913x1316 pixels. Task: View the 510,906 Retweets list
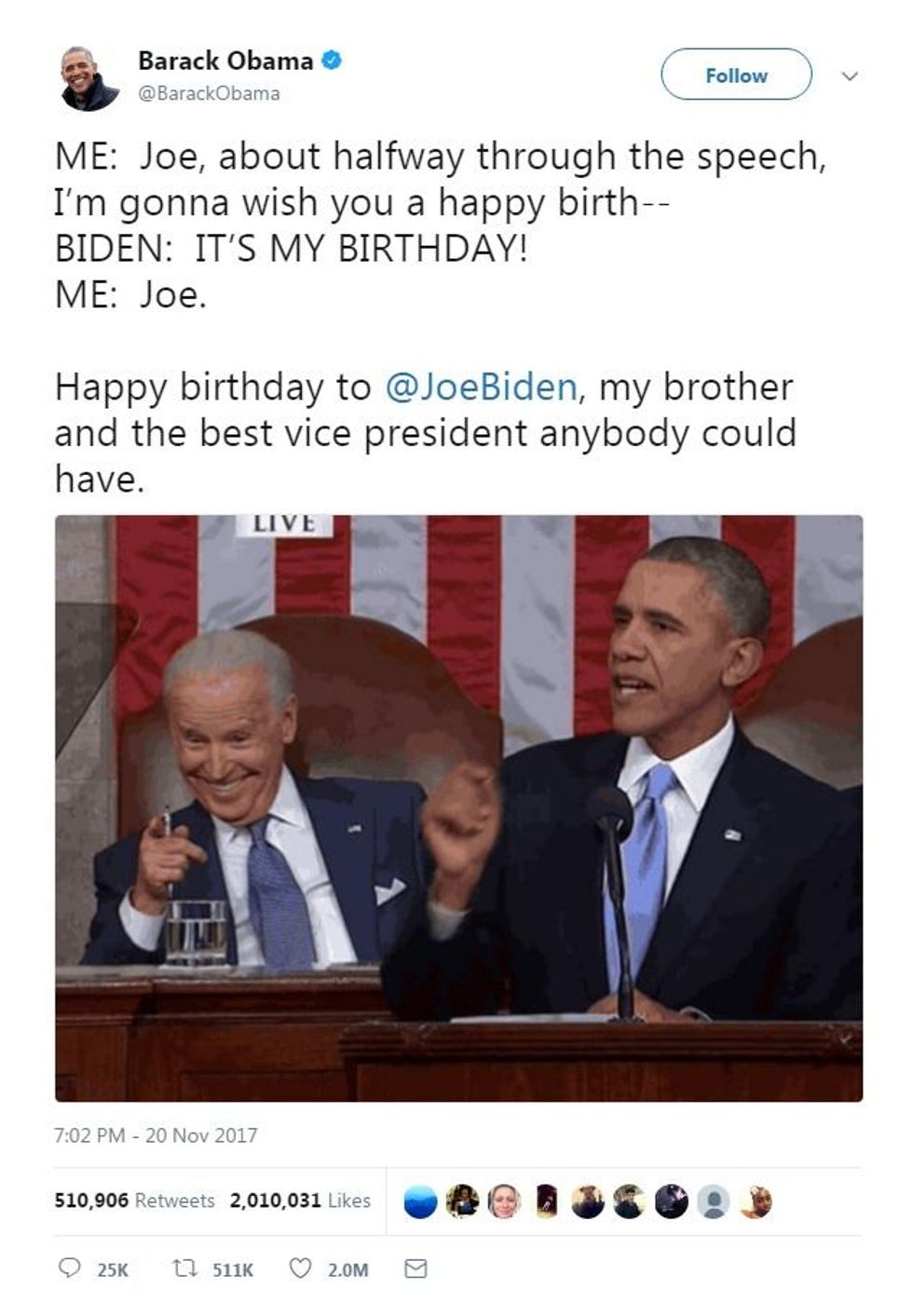click(134, 1201)
